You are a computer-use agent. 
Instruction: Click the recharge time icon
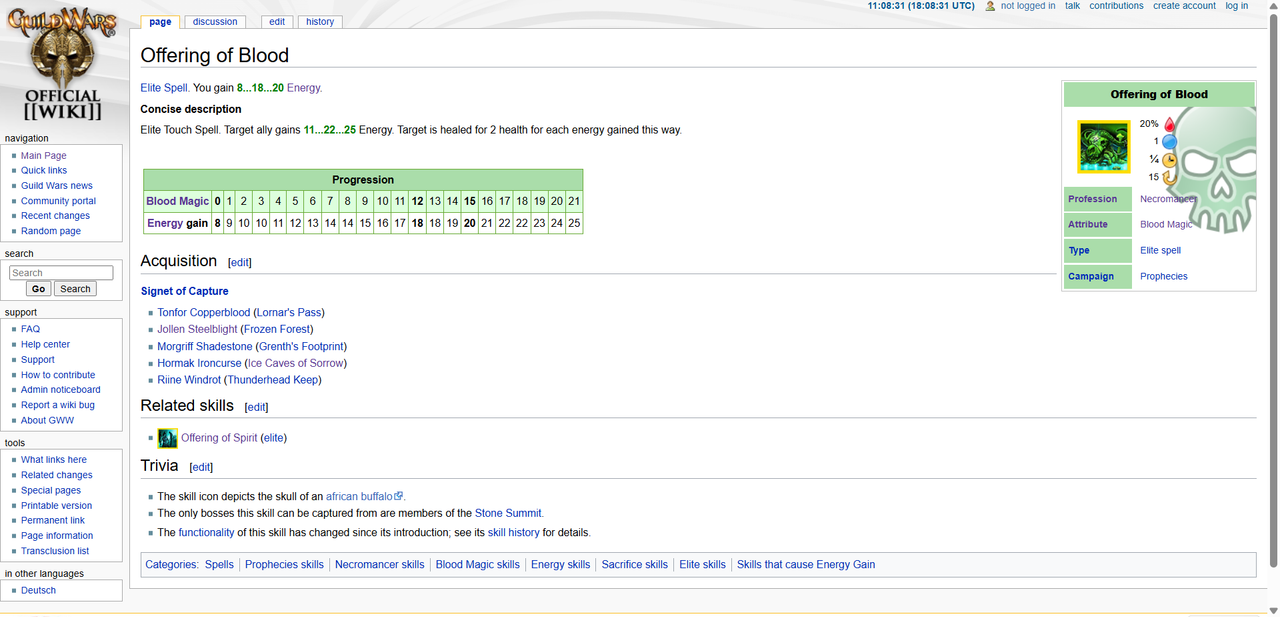pos(1168,177)
